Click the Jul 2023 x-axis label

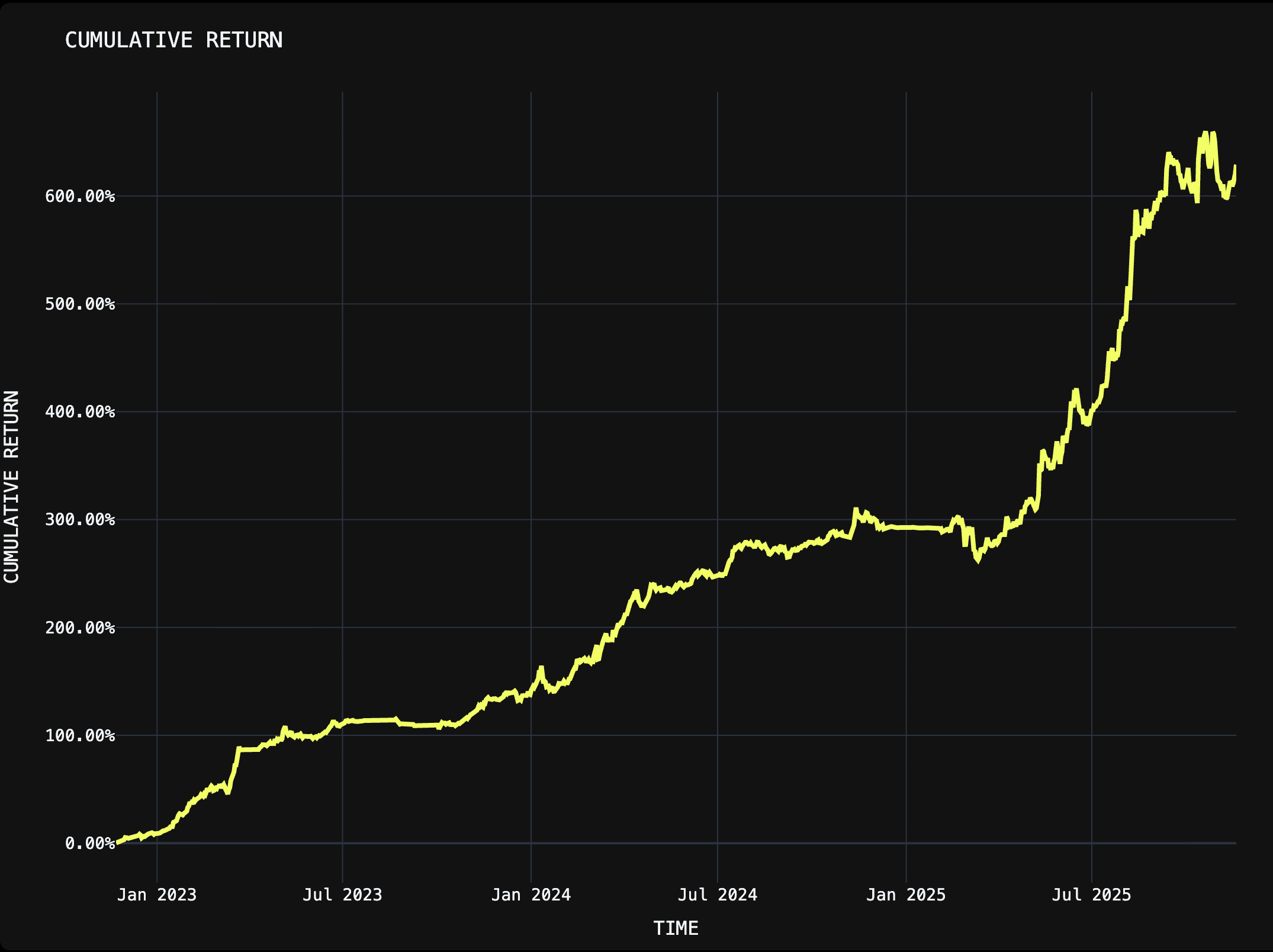pos(342,895)
